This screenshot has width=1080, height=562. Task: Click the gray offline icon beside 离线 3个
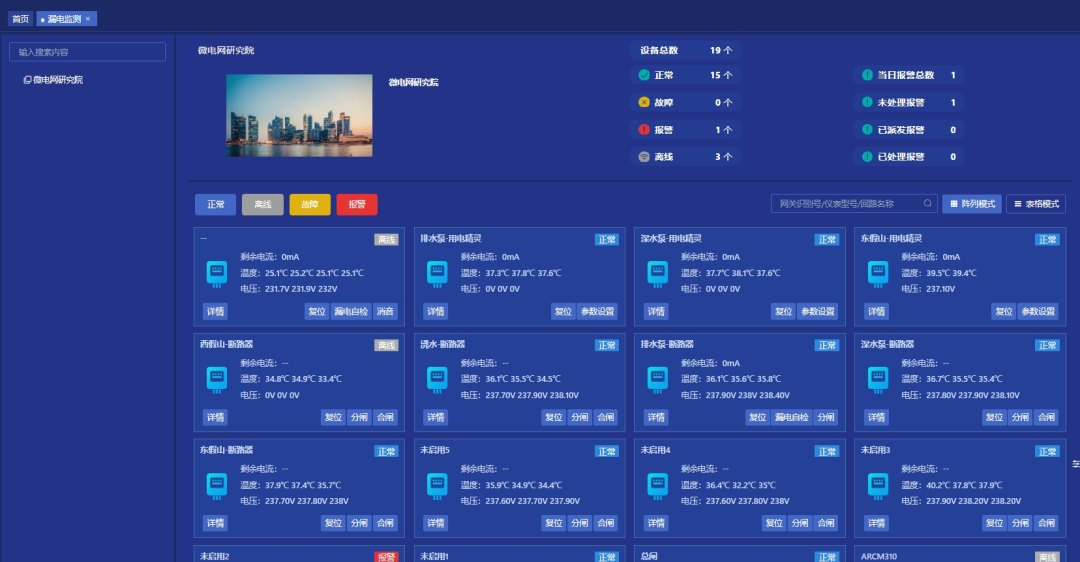[x=644, y=157]
